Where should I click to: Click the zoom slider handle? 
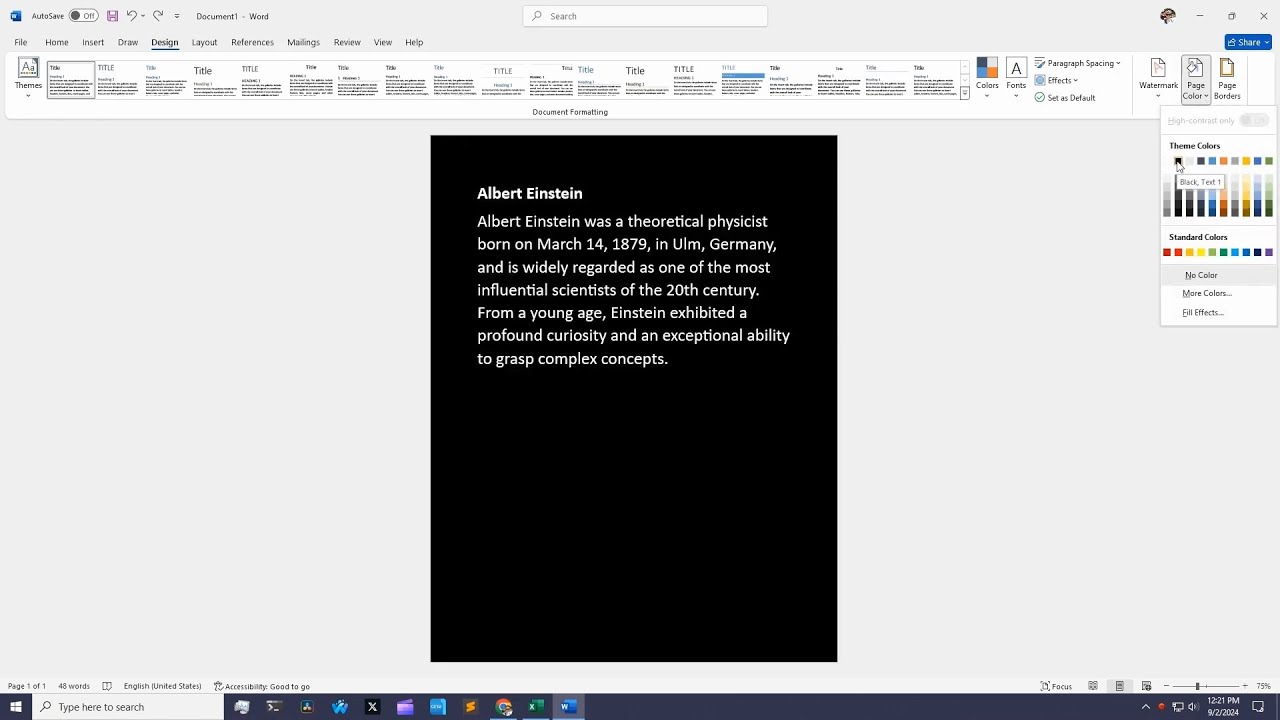[1197, 686]
